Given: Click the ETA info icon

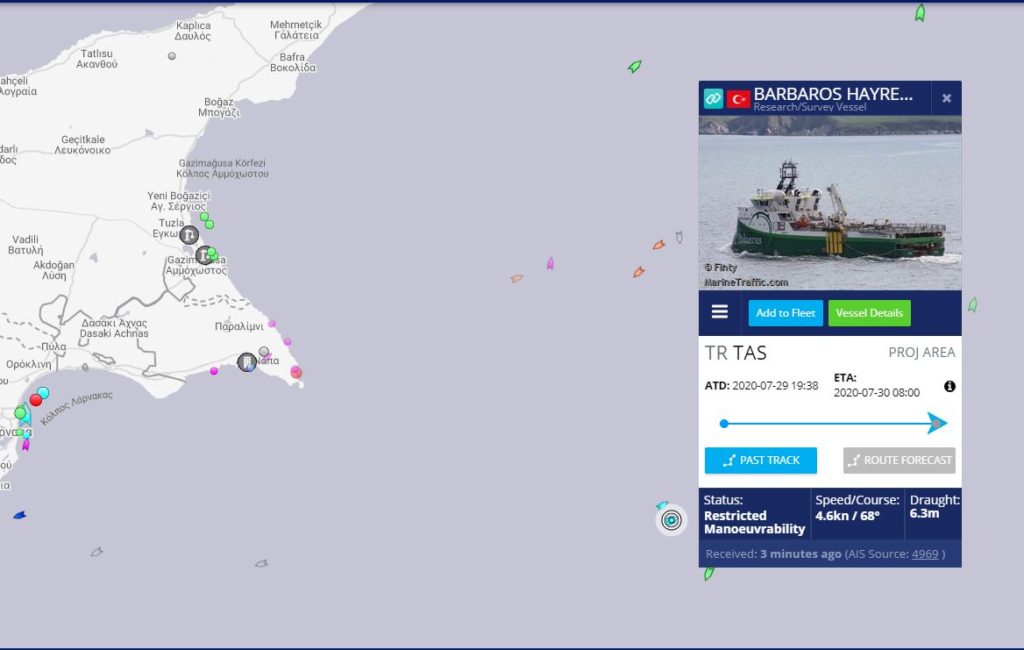Looking at the screenshot, I should pos(950,386).
